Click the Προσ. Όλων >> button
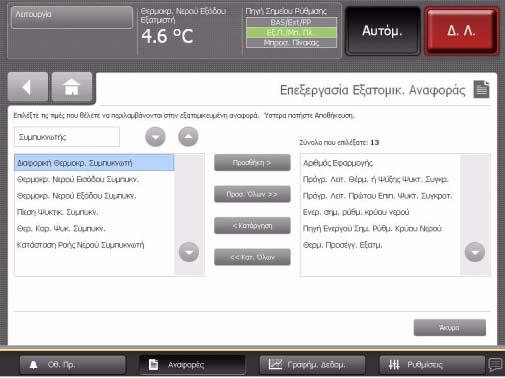The width and height of the screenshot is (505, 378). point(252,194)
